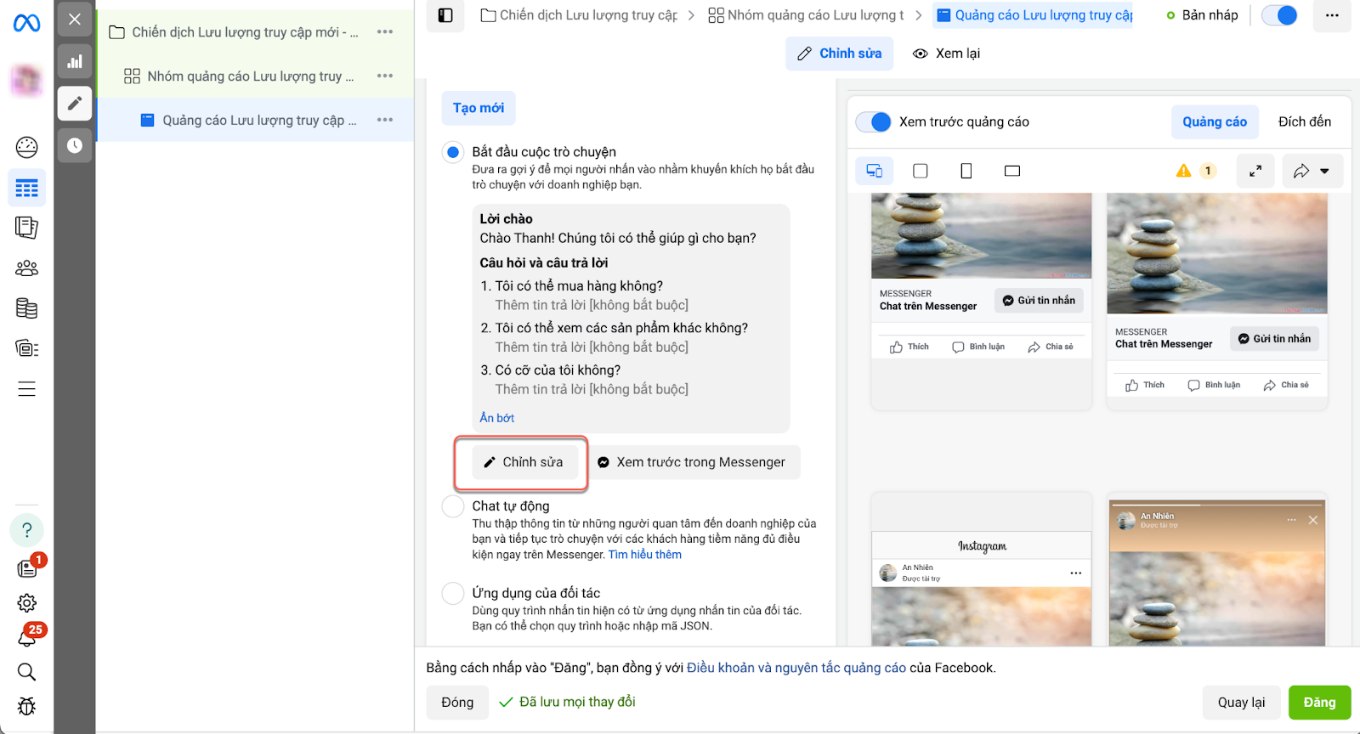Click the bug report icon
Screen dimensions: 1360x734
click(27, 706)
